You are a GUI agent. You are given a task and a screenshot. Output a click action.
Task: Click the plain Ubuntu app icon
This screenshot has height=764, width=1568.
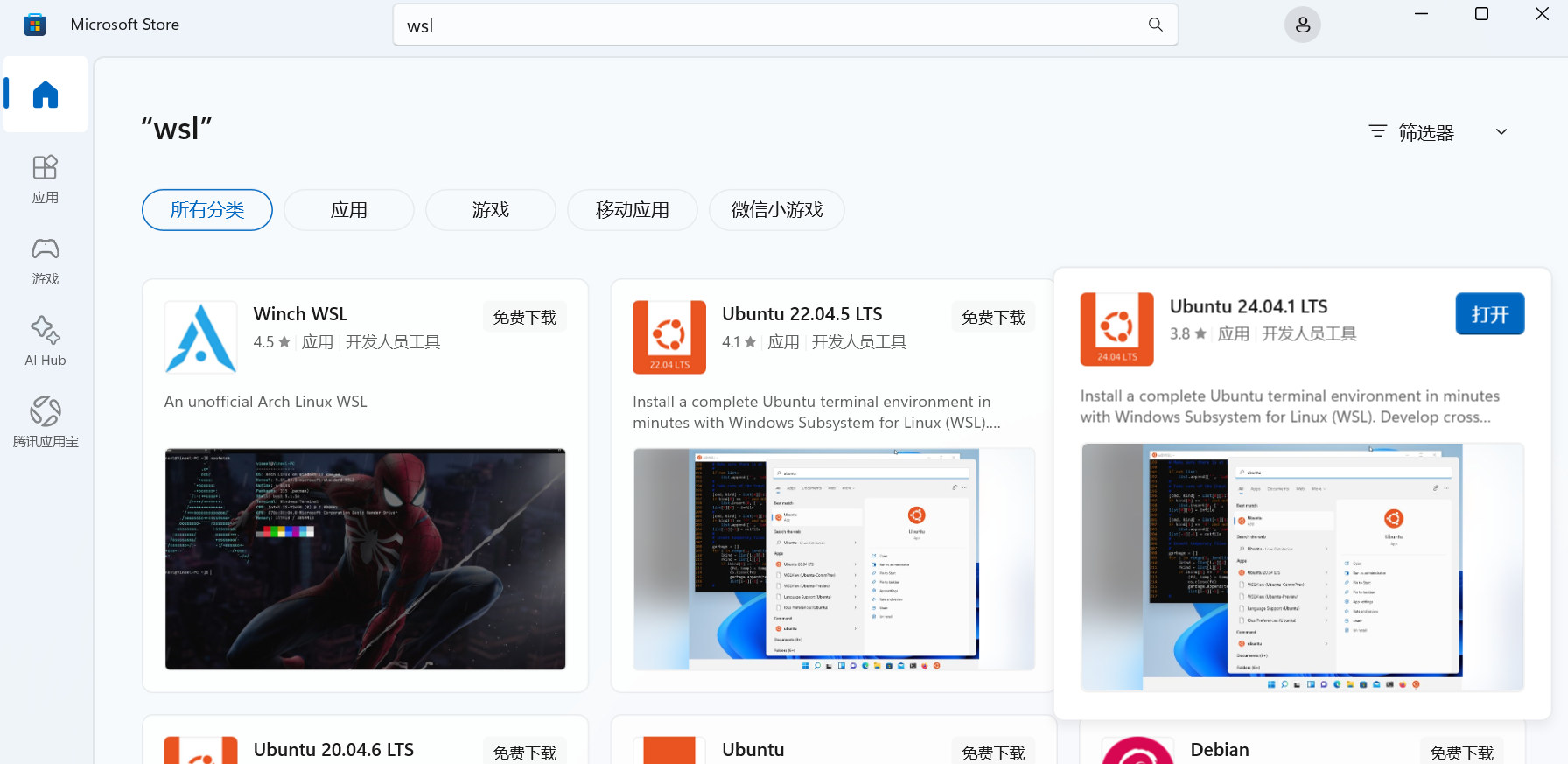(x=669, y=751)
